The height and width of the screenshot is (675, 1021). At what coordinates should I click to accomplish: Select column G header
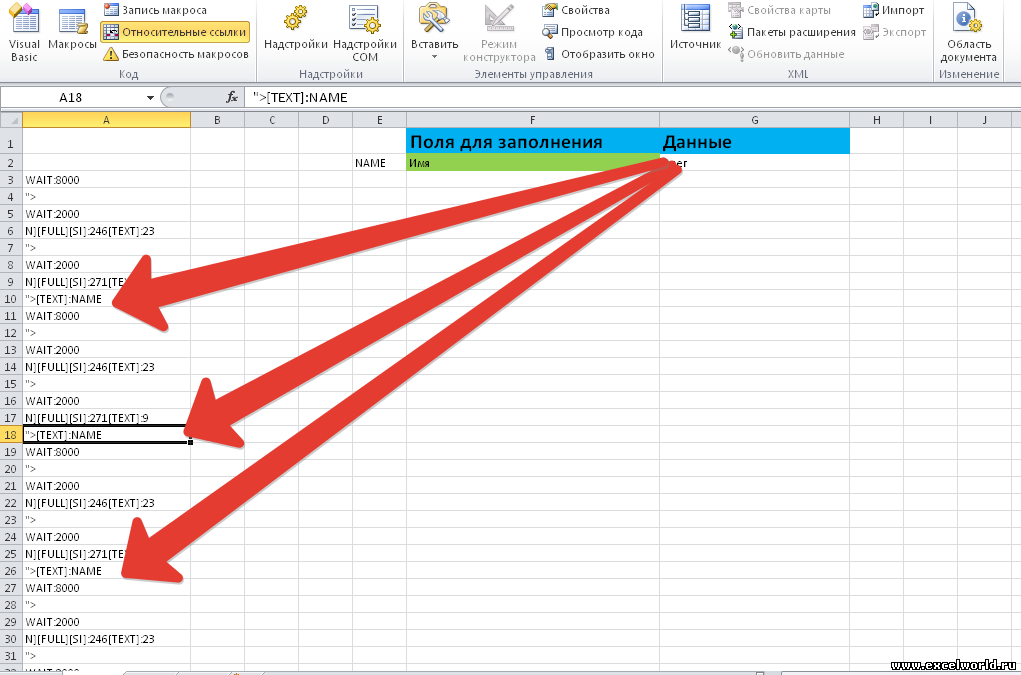(x=754, y=120)
